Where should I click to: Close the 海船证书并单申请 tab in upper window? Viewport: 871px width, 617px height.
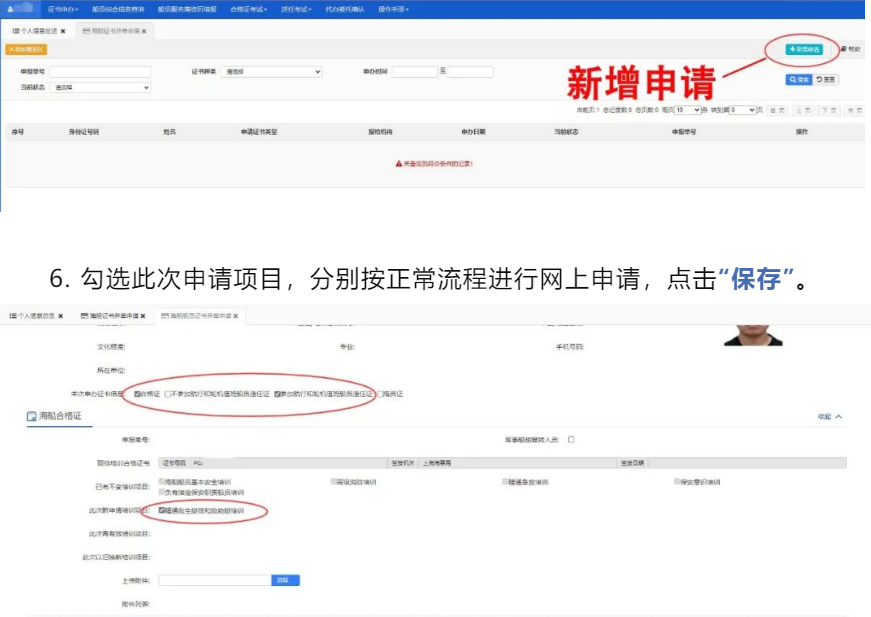(x=144, y=31)
